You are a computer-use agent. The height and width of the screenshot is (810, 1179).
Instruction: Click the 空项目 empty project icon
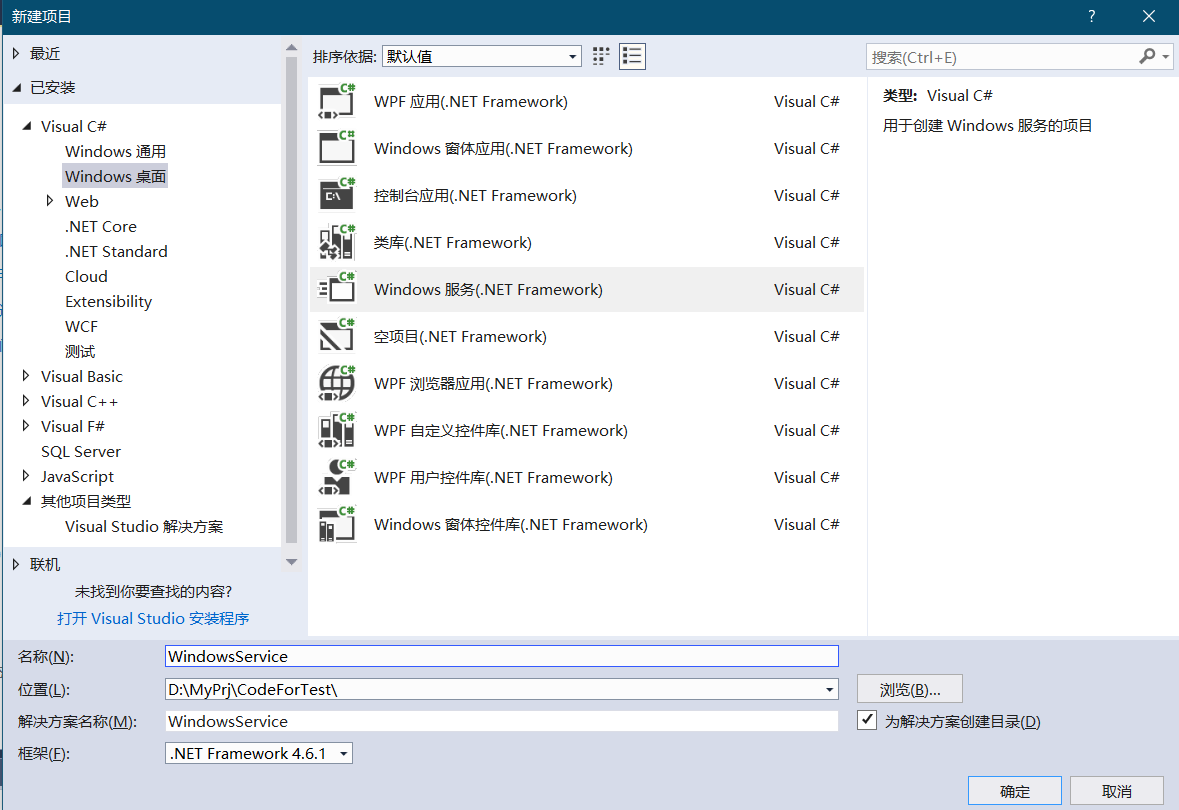tap(336, 336)
